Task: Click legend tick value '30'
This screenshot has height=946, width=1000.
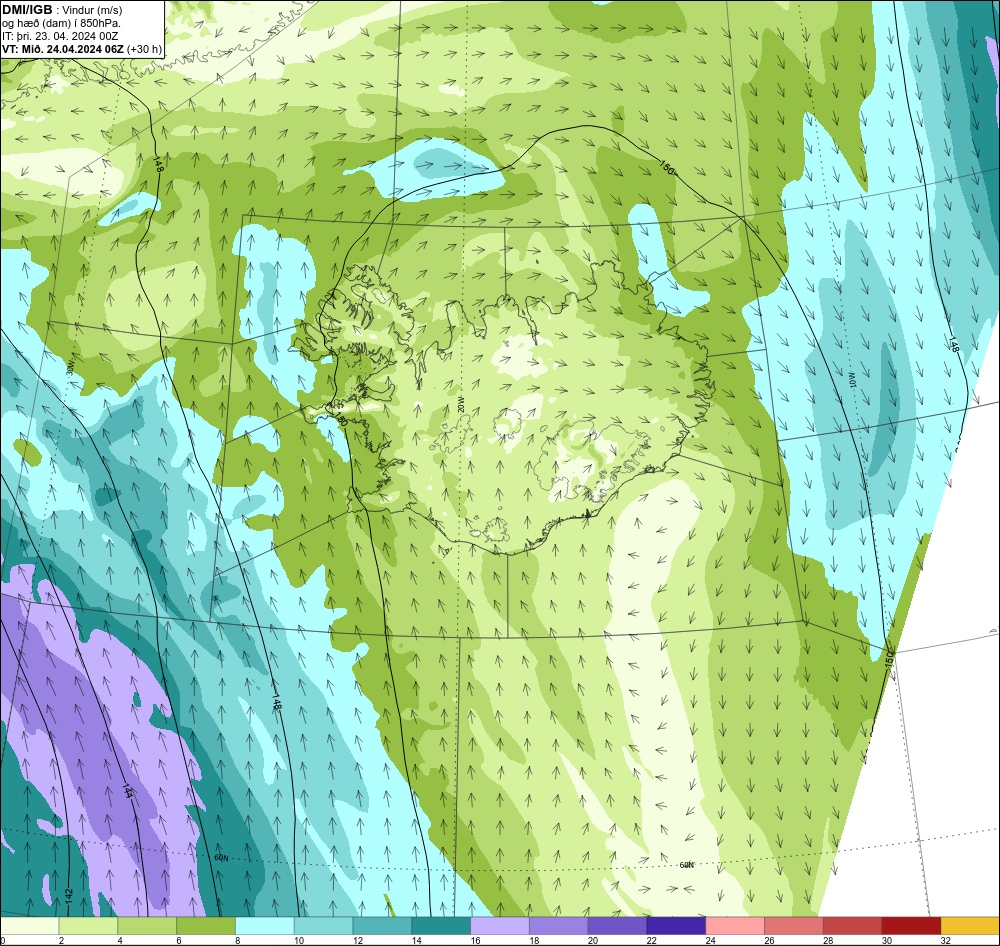Action: pos(887,940)
